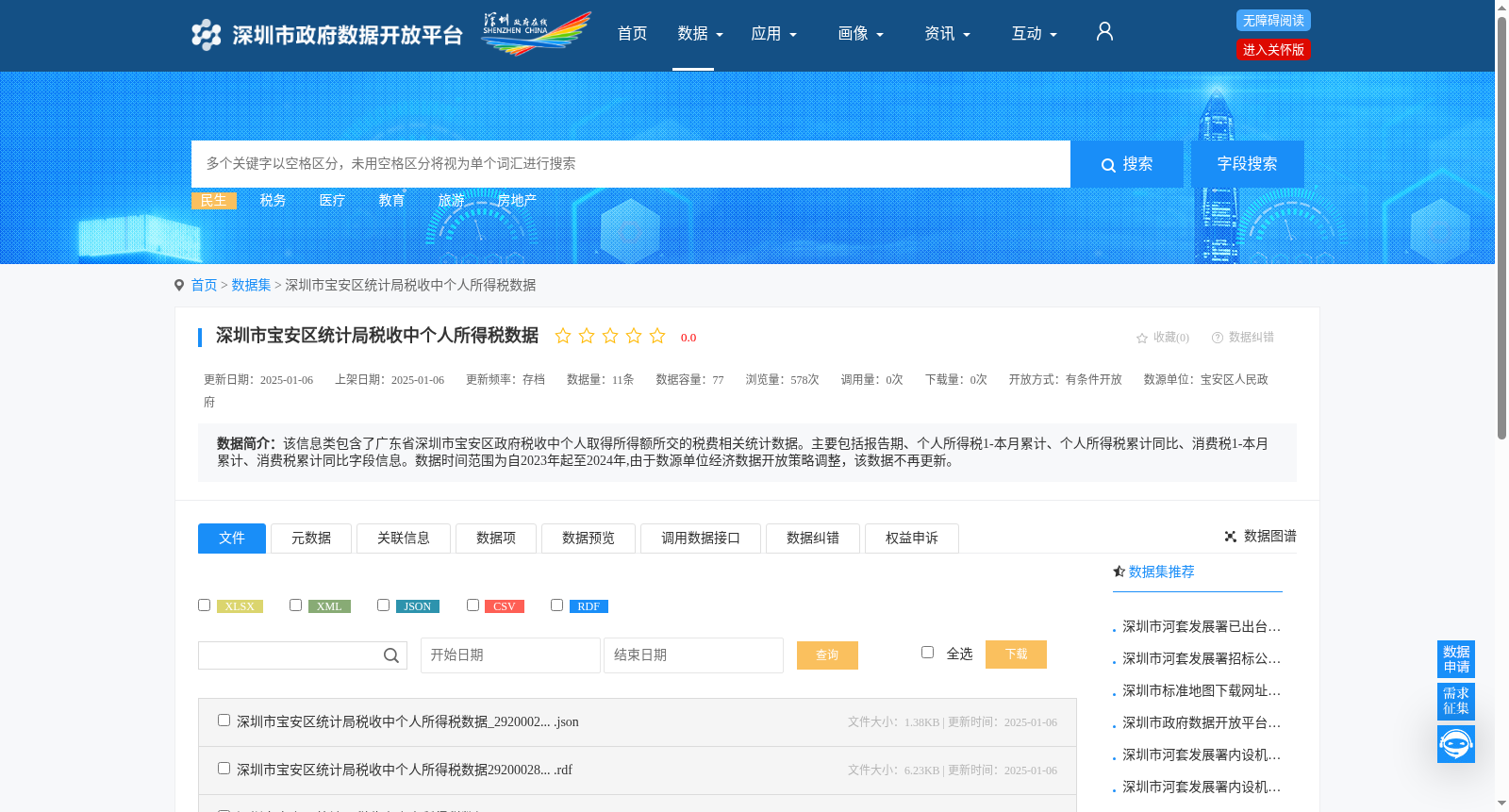Toggle the XLSX format checkbox
1509x812 pixels.
tap(204, 605)
